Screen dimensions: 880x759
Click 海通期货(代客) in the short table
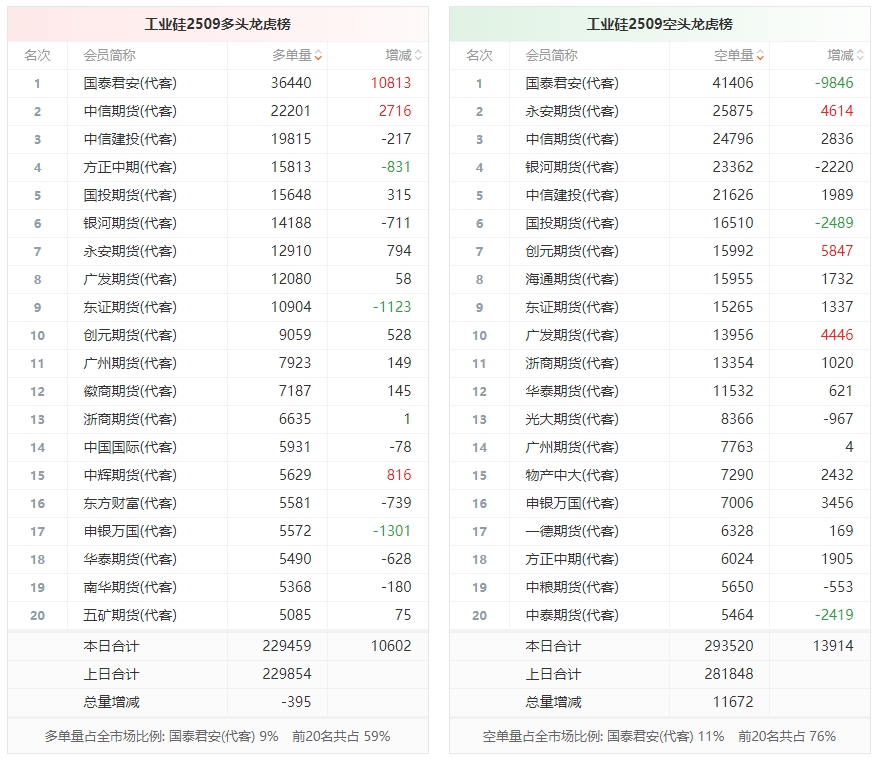[572, 280]
